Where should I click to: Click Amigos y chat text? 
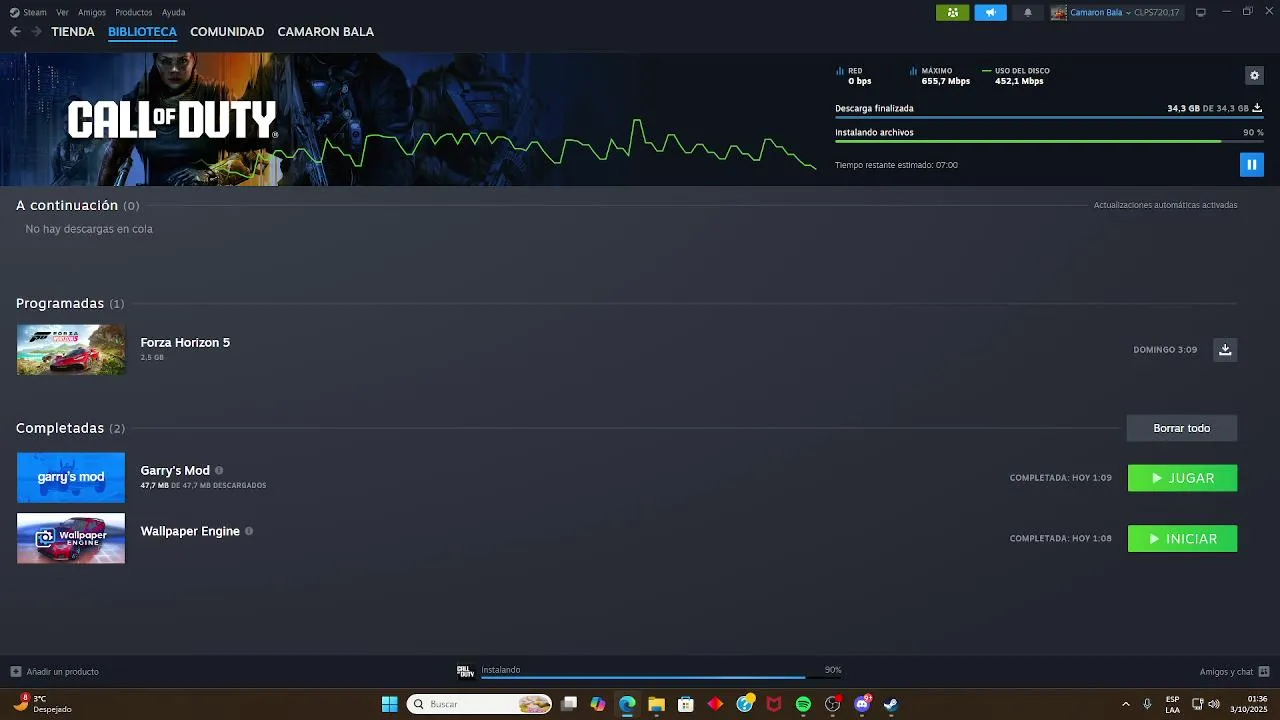point(1226,671)
